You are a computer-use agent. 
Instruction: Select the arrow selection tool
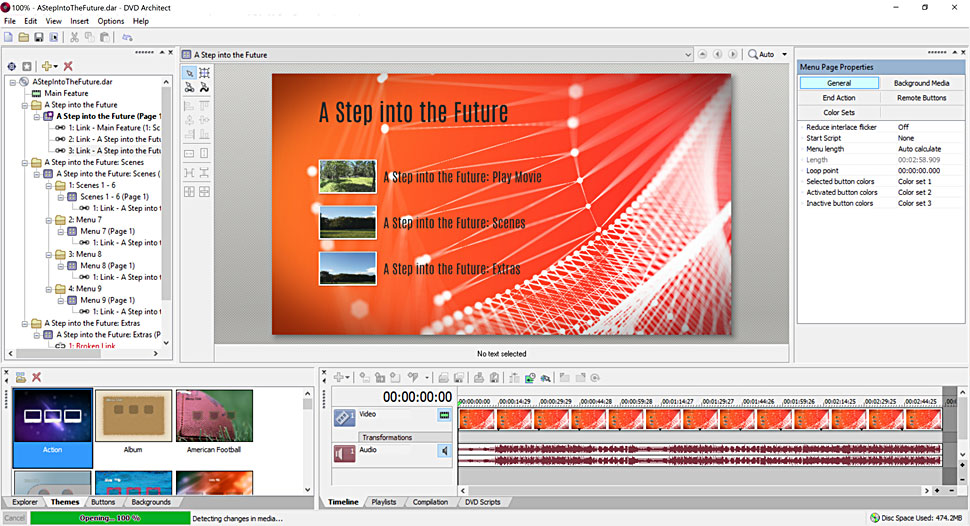[x=190, y=72]
